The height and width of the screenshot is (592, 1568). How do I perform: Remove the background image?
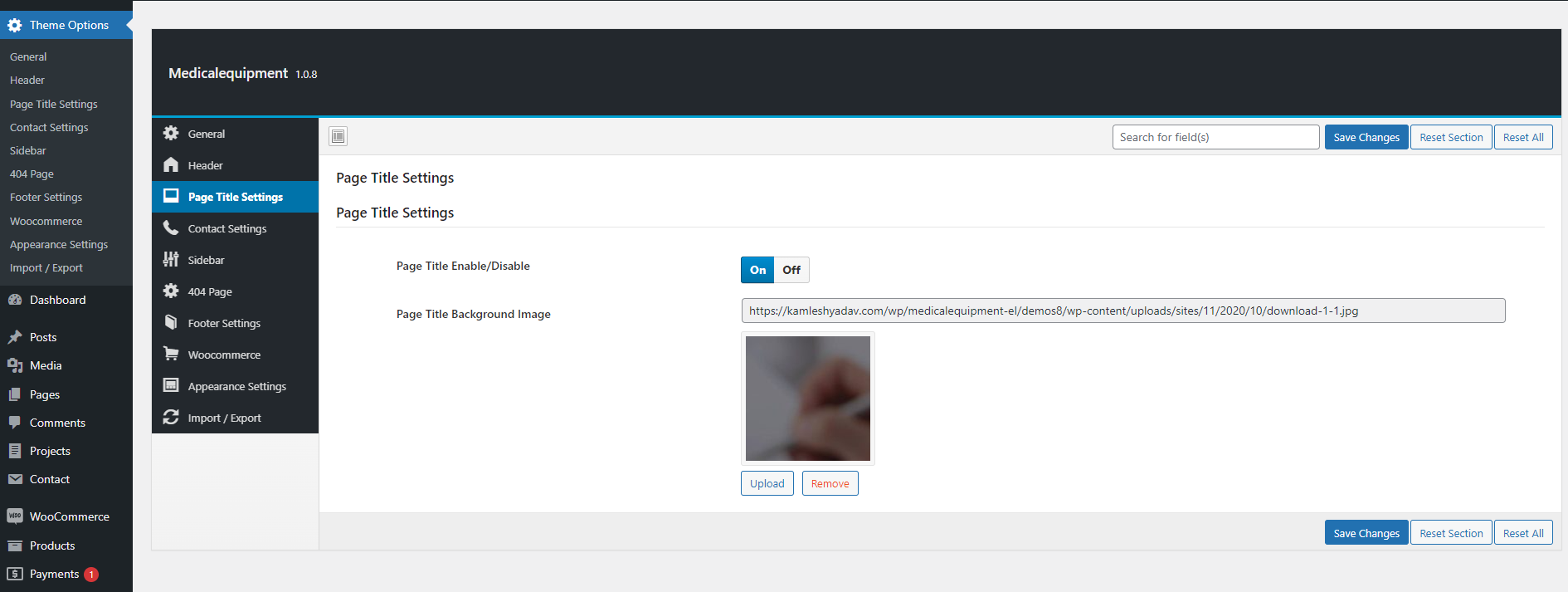coord(830,483)
